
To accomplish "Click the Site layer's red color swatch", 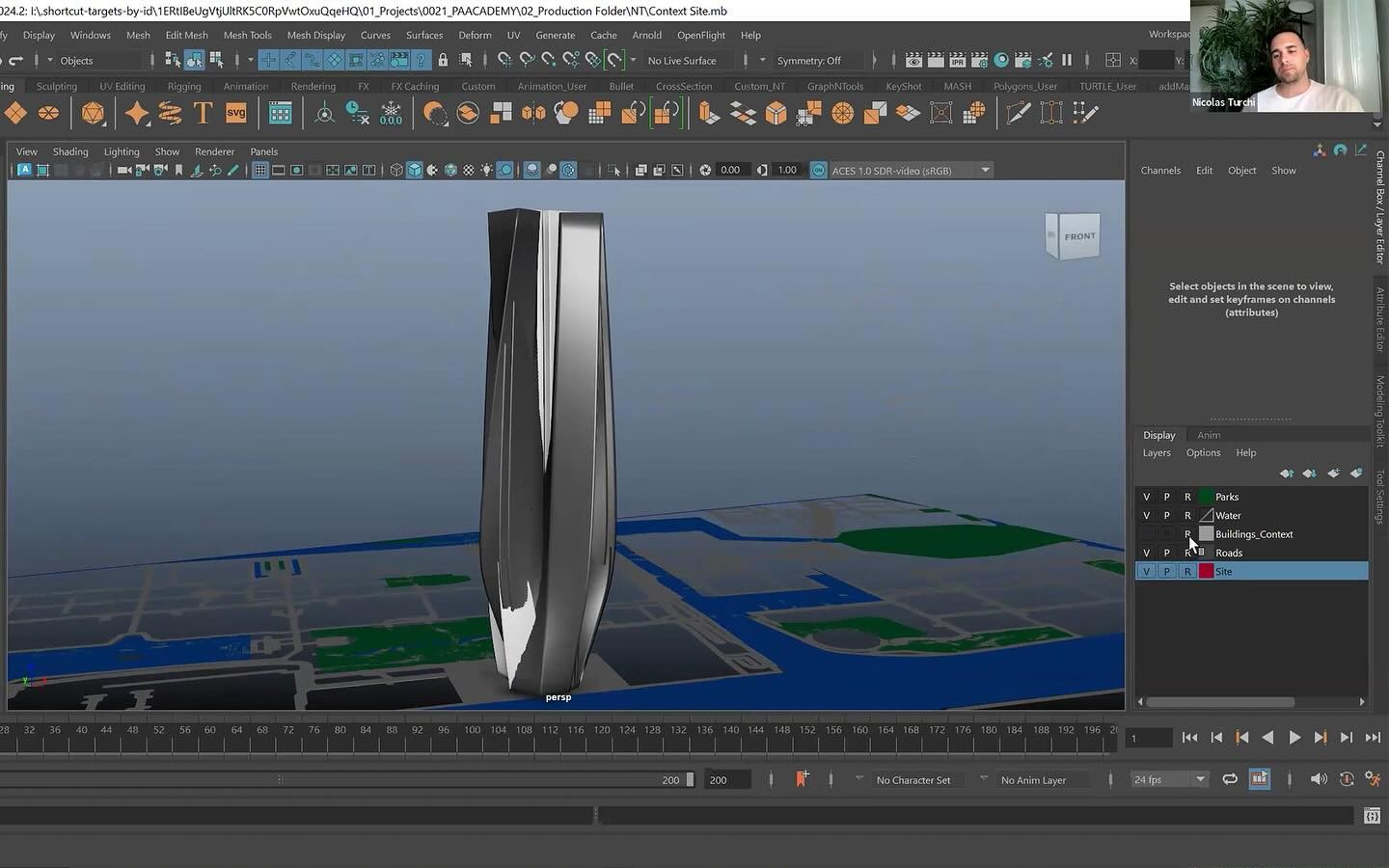I will pyautogui.click(x=1206, y=571).
